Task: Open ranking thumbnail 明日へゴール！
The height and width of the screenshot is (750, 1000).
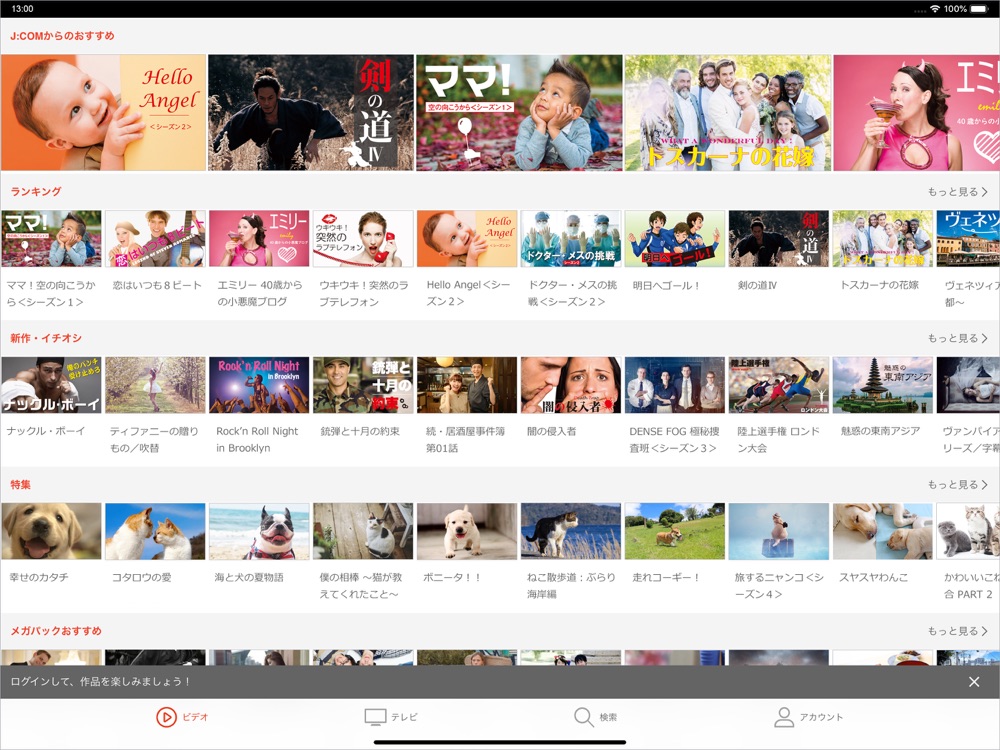Action: tap(675, 239)
